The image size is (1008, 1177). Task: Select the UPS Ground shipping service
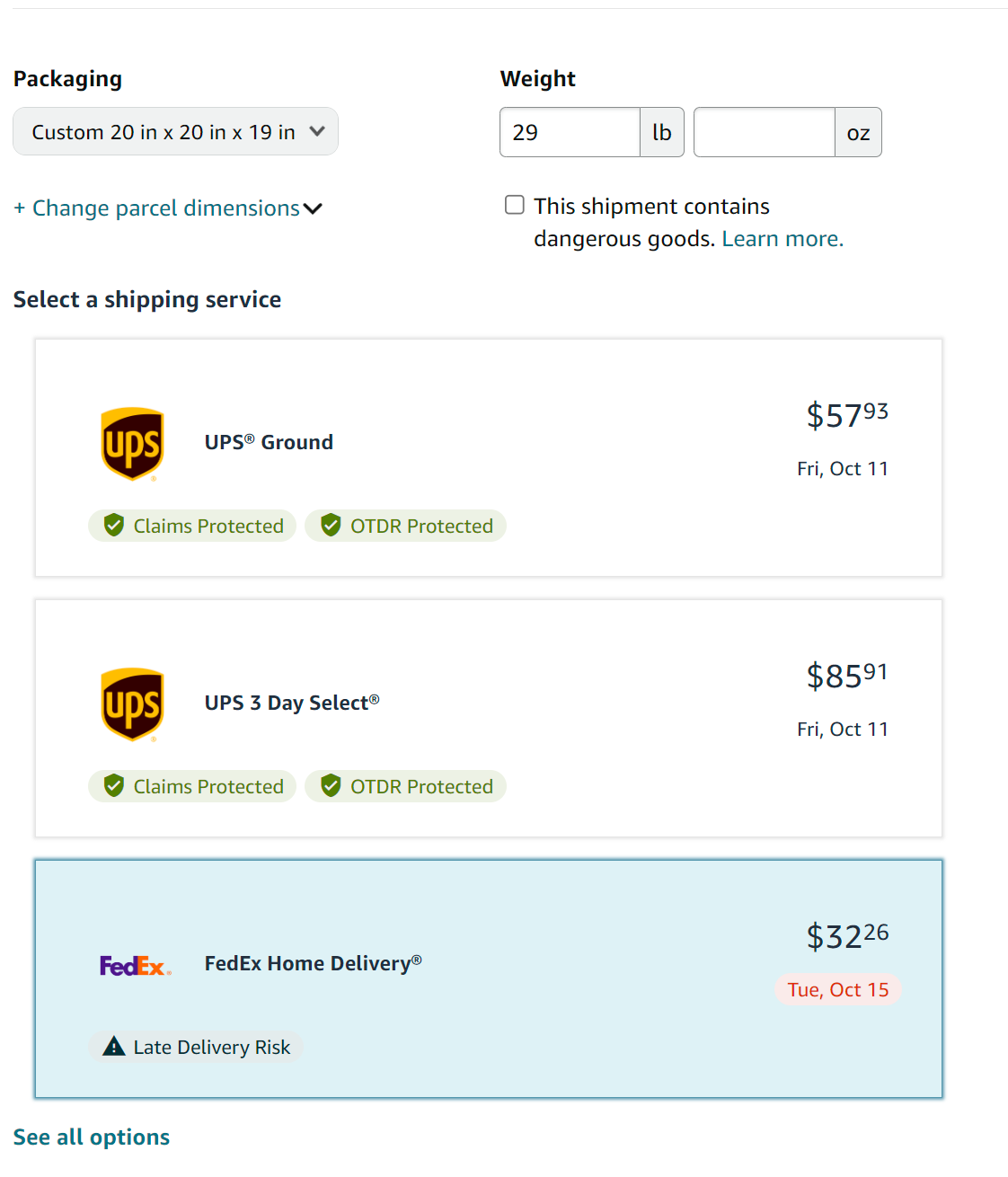pos(489,457)
